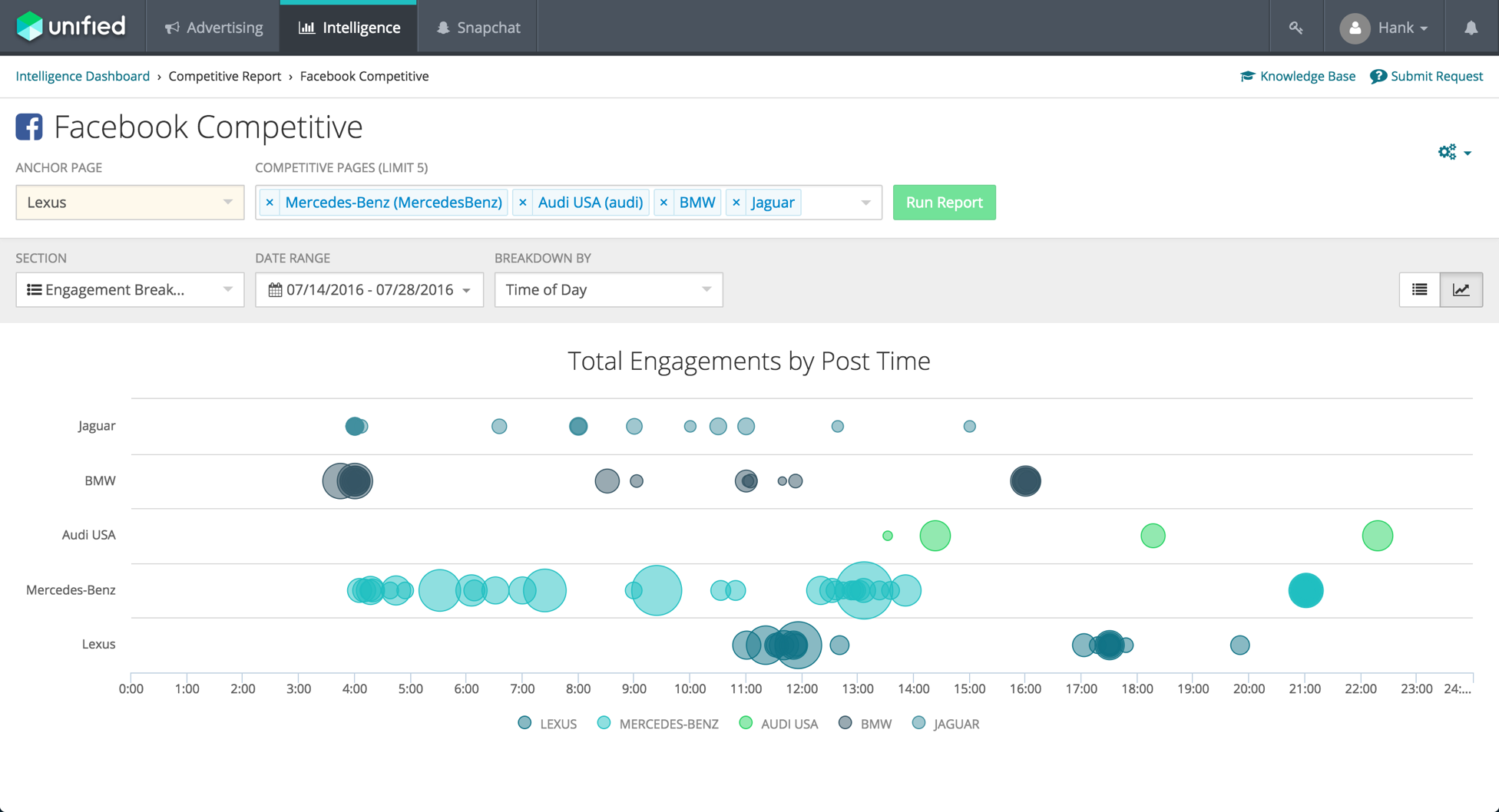Open the date range picker
1499x812 pixels.
[x=369, y=289]
